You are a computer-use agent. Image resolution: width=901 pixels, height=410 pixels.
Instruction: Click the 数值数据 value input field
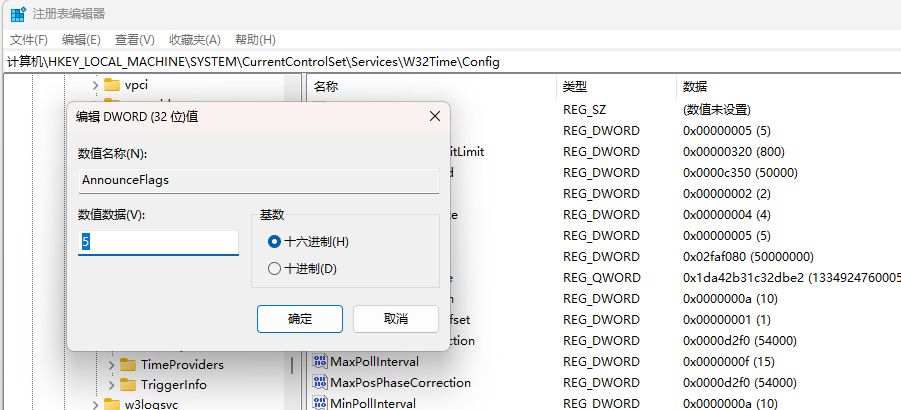[158, 243]
